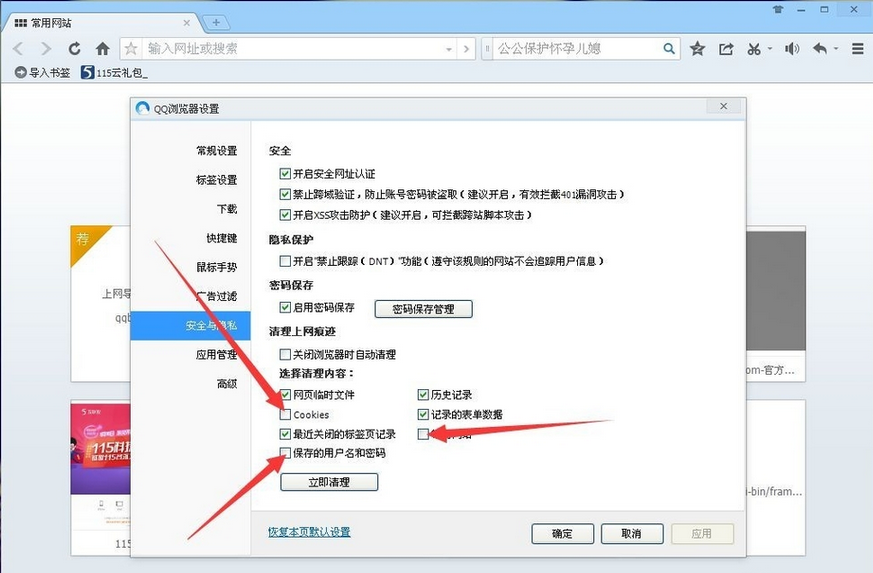Enable 关闭浏览器时自动清理 checkbox
The image size is (873, 573).
click(x=286, y=354)
